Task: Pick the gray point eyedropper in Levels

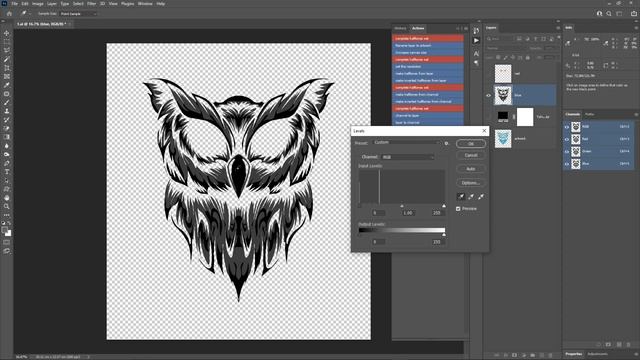Action: pos(471,197)
